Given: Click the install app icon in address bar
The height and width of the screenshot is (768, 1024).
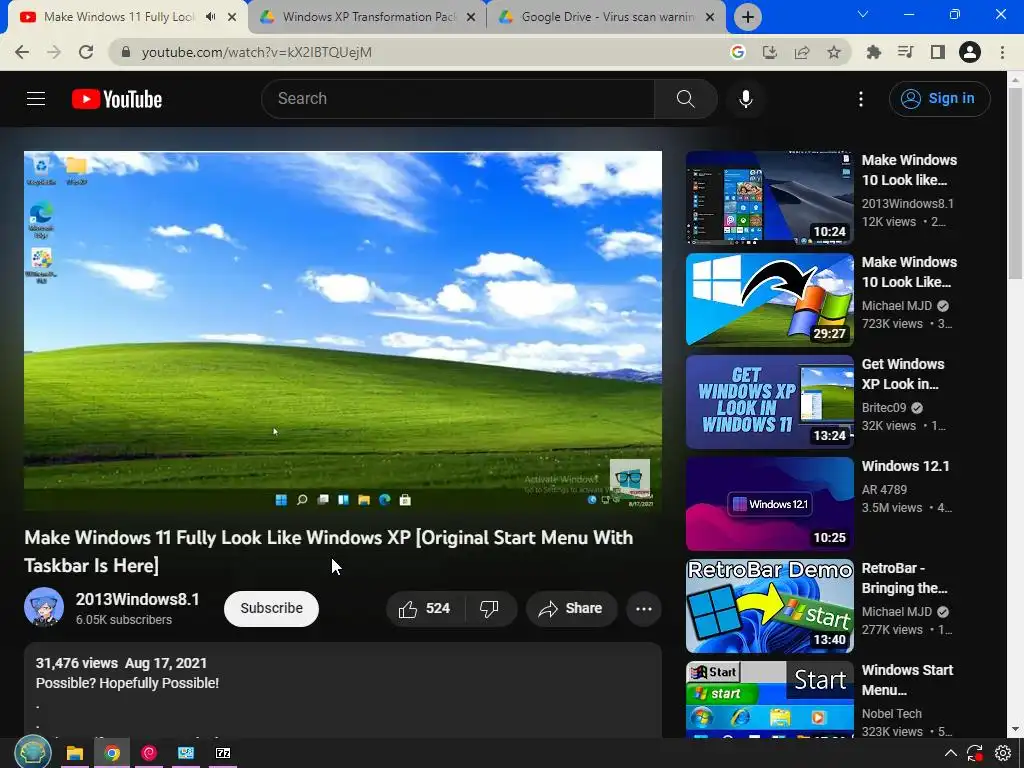Looking at the screenshot, I should 770,52.
